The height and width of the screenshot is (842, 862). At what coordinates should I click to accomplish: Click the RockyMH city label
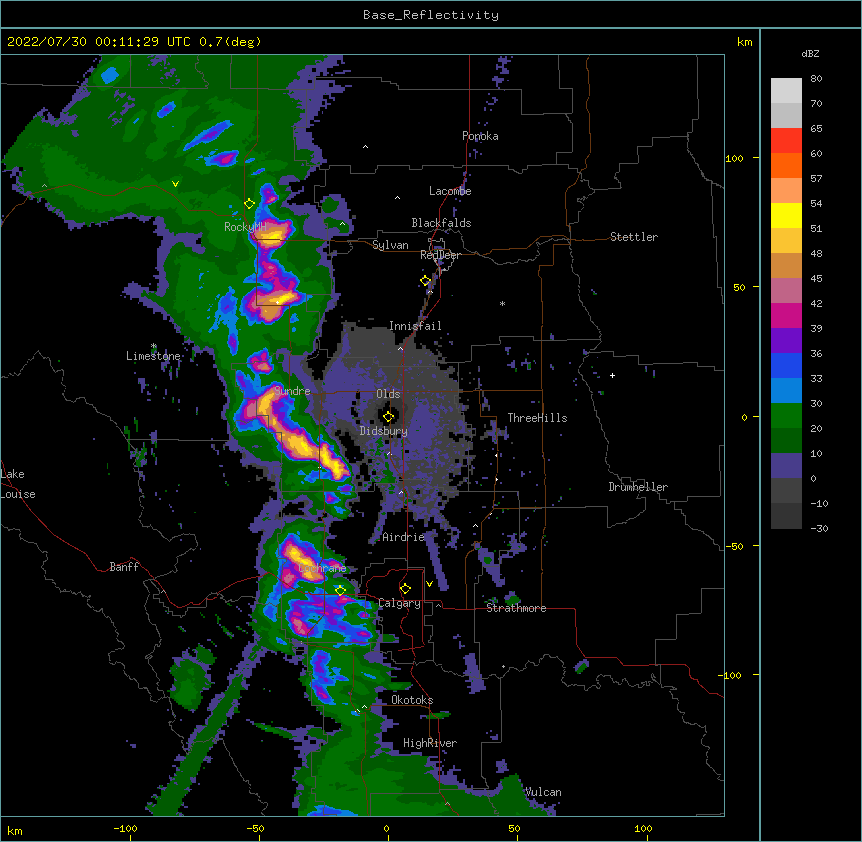pos(245,227)
